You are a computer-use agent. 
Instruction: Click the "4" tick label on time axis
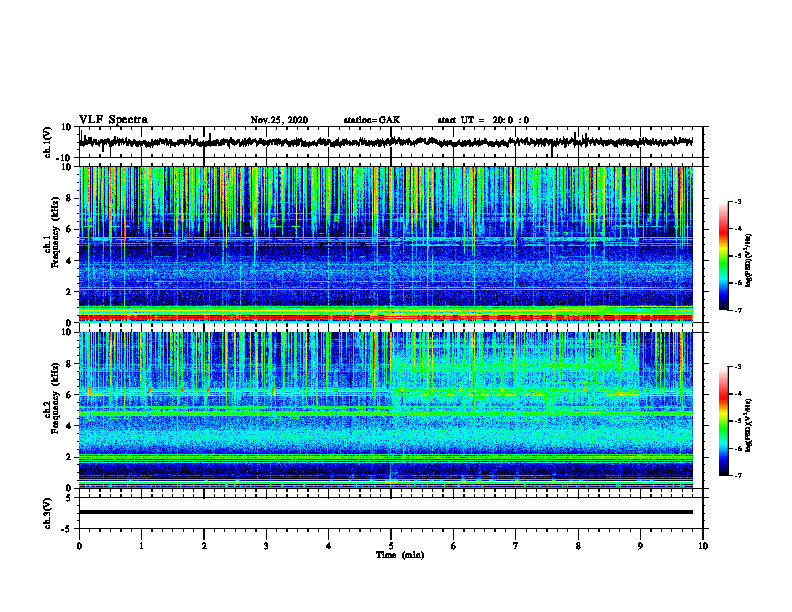tap(328, 546)
